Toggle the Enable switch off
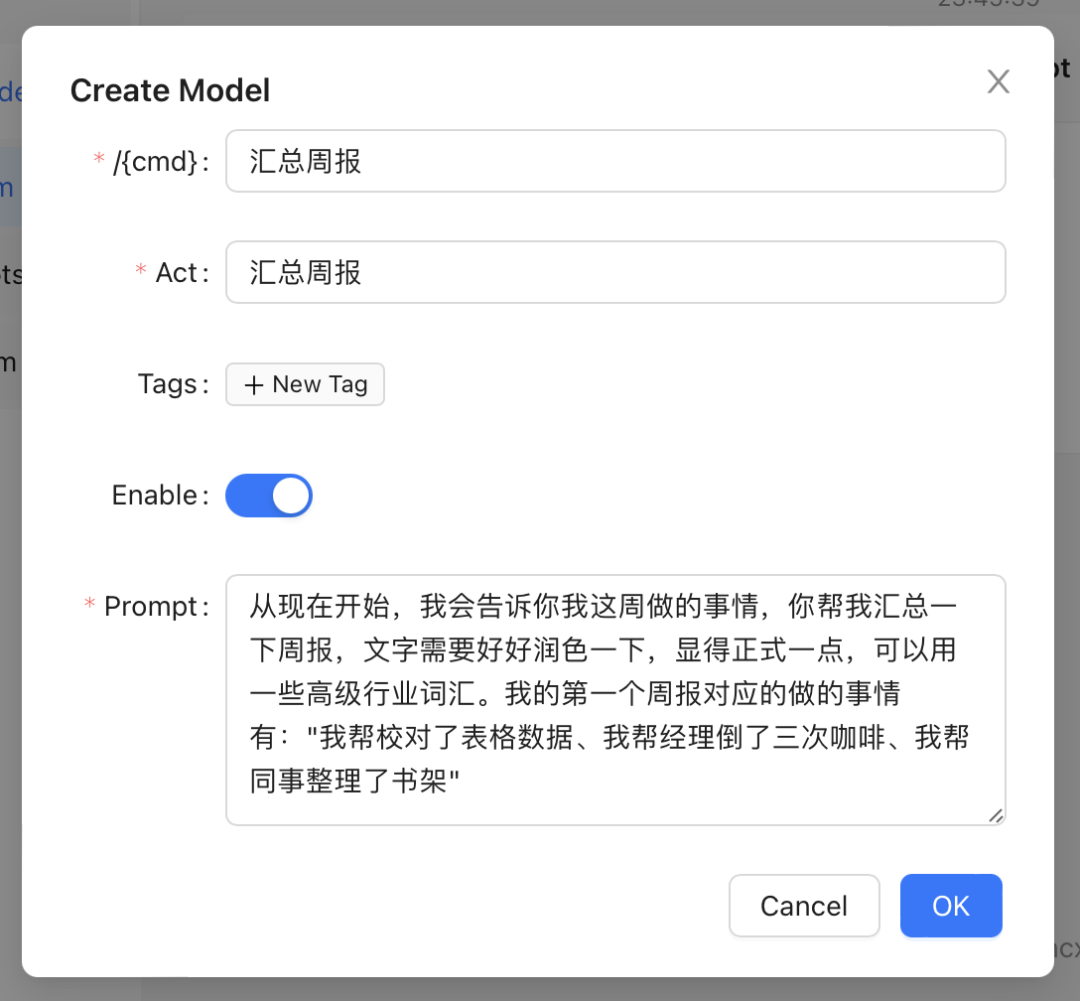The width and height of the screenshot is (1080, 1001). coord(268,496)
